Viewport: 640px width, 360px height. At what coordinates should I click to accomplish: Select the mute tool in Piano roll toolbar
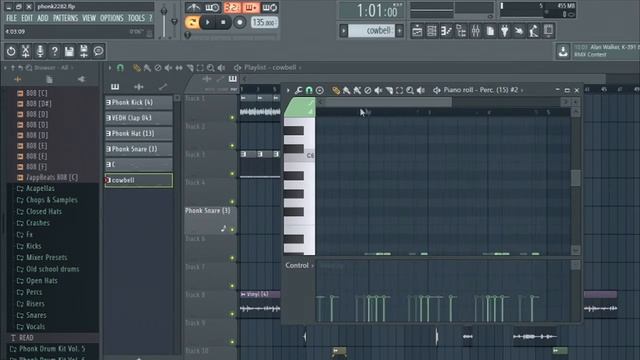point(378,90)
